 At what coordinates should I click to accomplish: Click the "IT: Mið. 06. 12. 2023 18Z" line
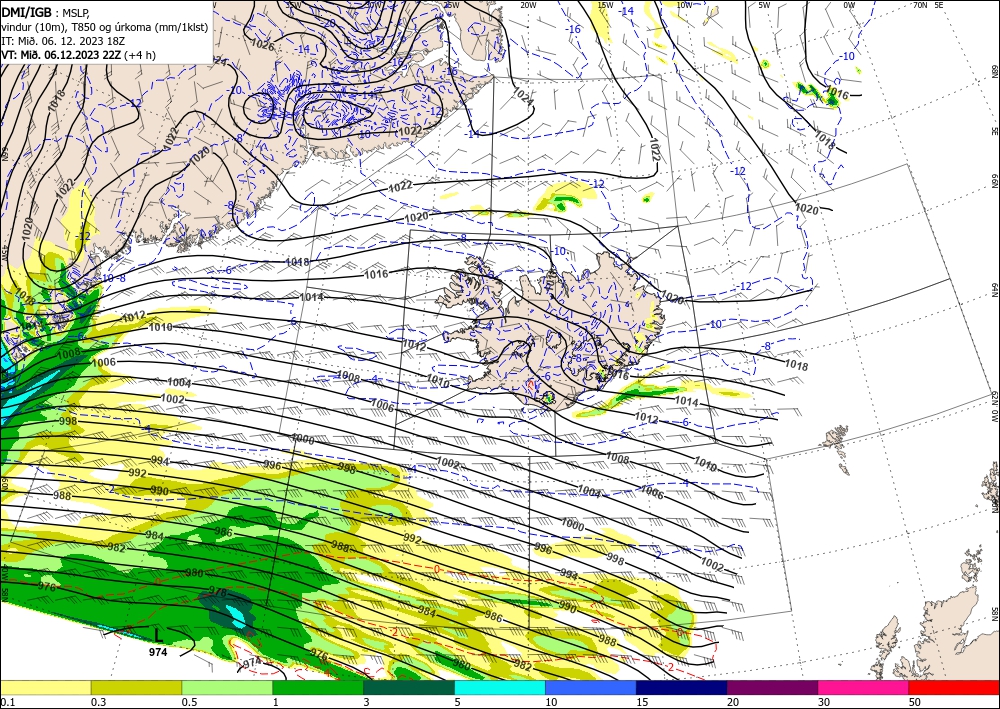[63, 41]
